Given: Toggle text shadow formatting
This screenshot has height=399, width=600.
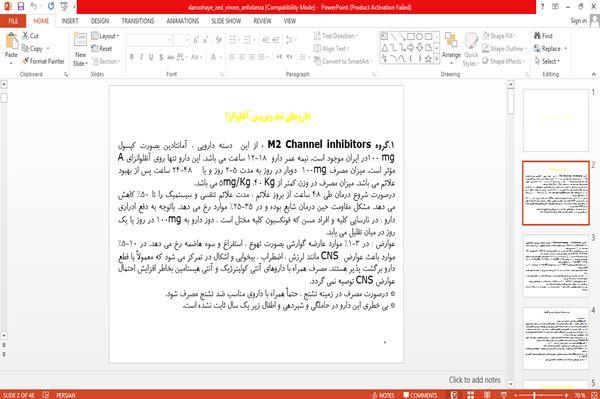Looking at the screenshot, I should pyautogui.click(x=161, y=57).
